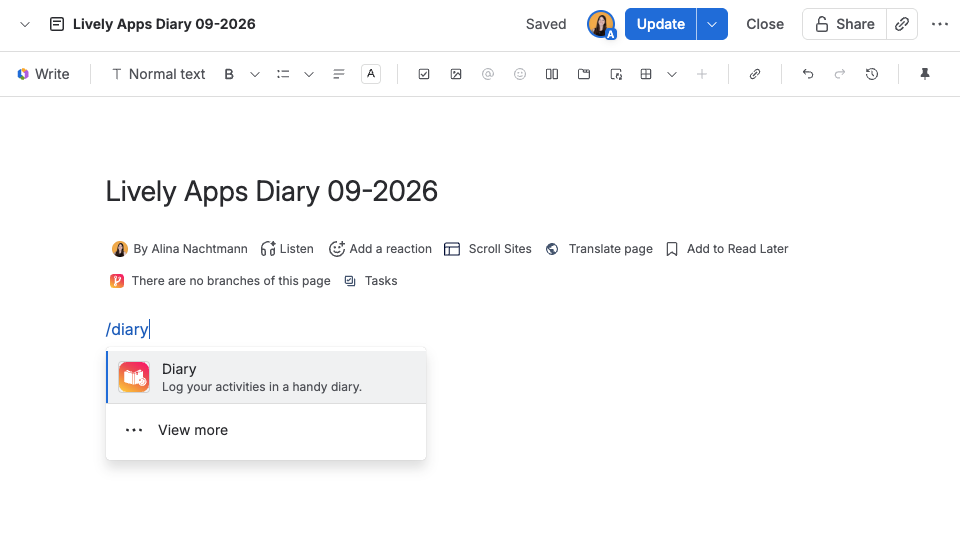Insert a user mention
The image size is (960, 534).
click(488, 74)
